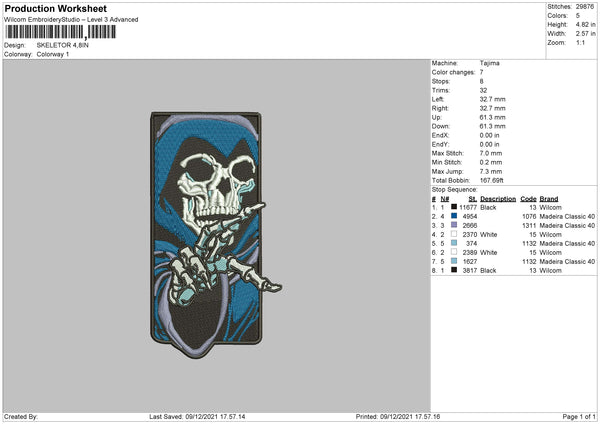600x424 pixels.
Task: Select the white swatch with 2389 stitches
Action: [x=454, y=252]
